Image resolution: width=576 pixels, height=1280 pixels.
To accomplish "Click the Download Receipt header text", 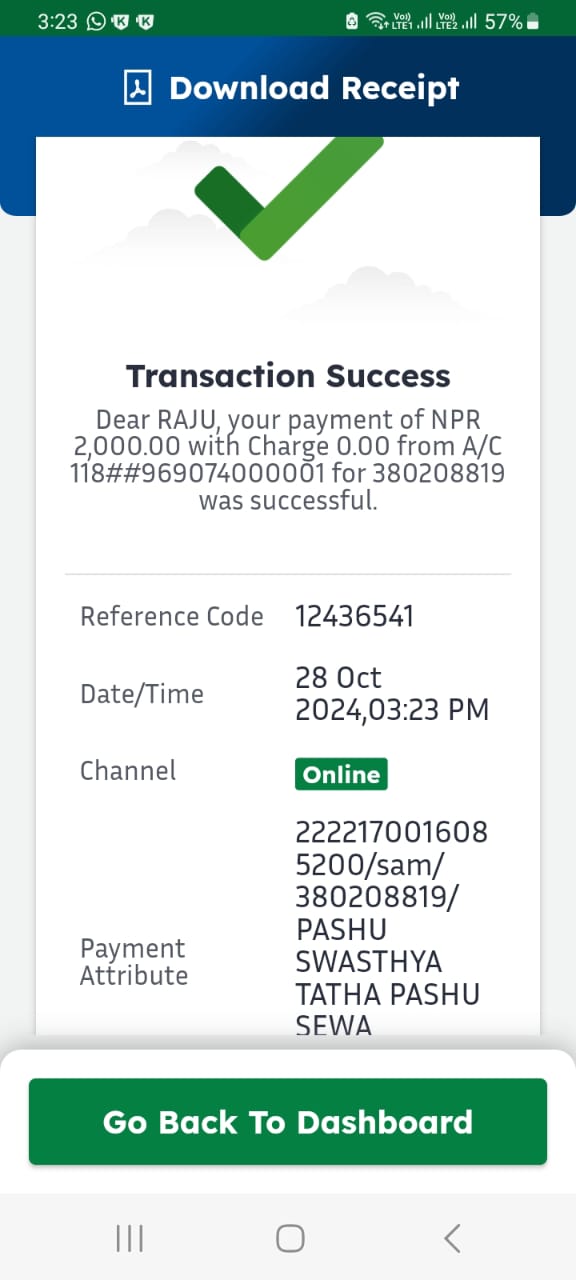I will click(x=314, y=88).
